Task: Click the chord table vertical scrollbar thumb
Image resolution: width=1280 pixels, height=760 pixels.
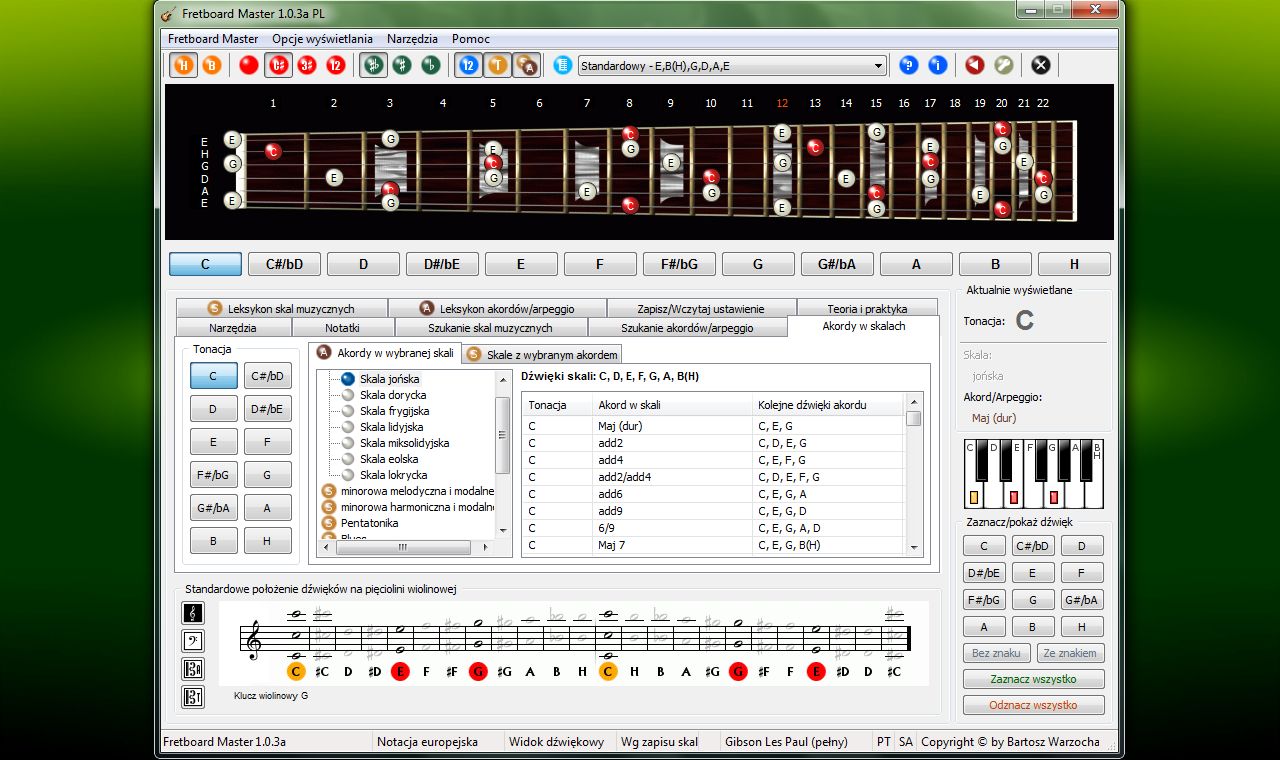Action: click(914, 418)
